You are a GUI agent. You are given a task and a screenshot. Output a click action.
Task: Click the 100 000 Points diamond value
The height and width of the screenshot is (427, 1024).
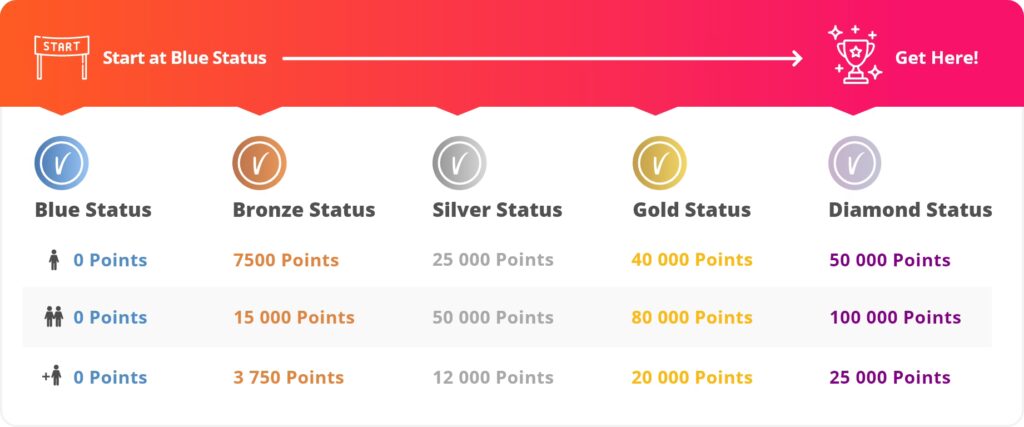click(x=895, y=318)
